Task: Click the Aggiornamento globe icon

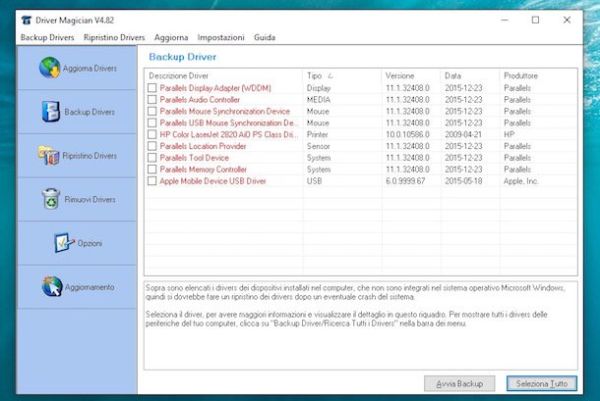Action: (x=51, y=286)
